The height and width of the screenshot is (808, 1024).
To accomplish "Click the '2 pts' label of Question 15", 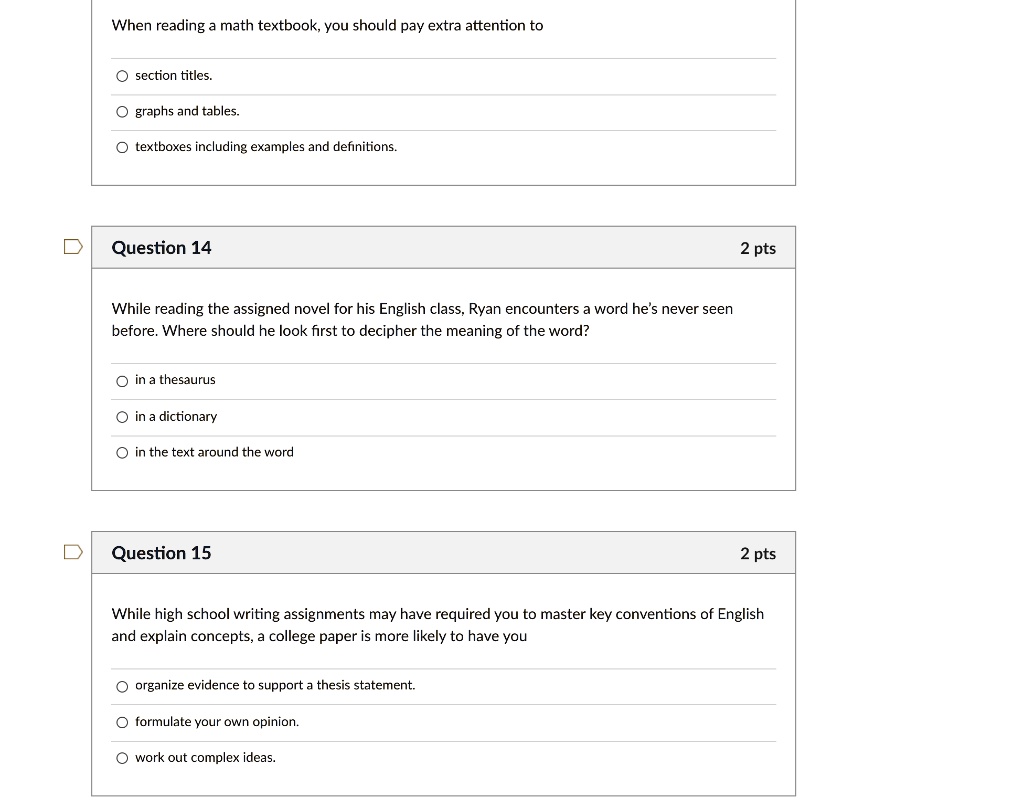I will tap(757, 553).
